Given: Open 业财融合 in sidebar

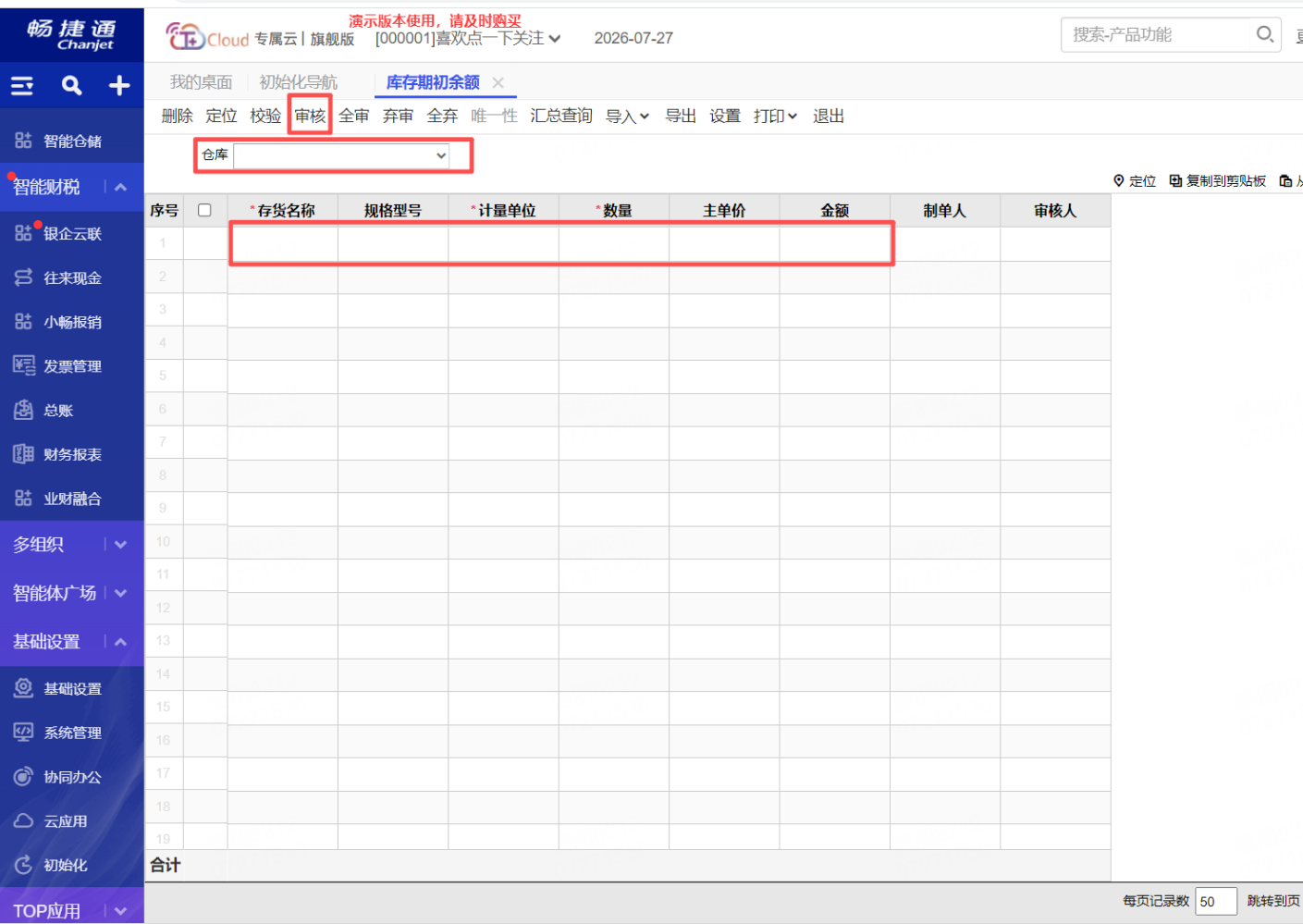Looking at the screenshot, I should point(72,499).
